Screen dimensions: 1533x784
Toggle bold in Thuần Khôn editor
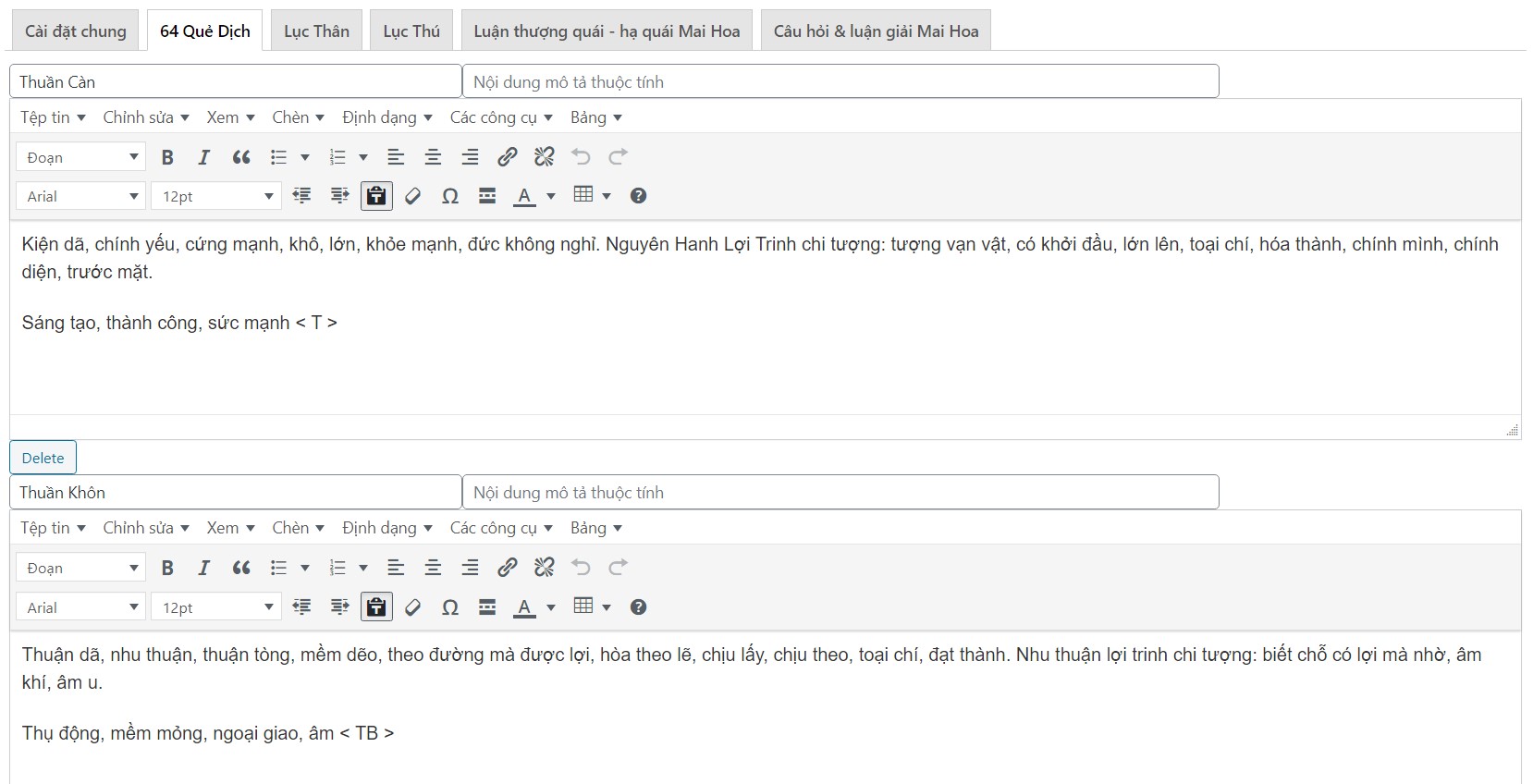[167, 568]
